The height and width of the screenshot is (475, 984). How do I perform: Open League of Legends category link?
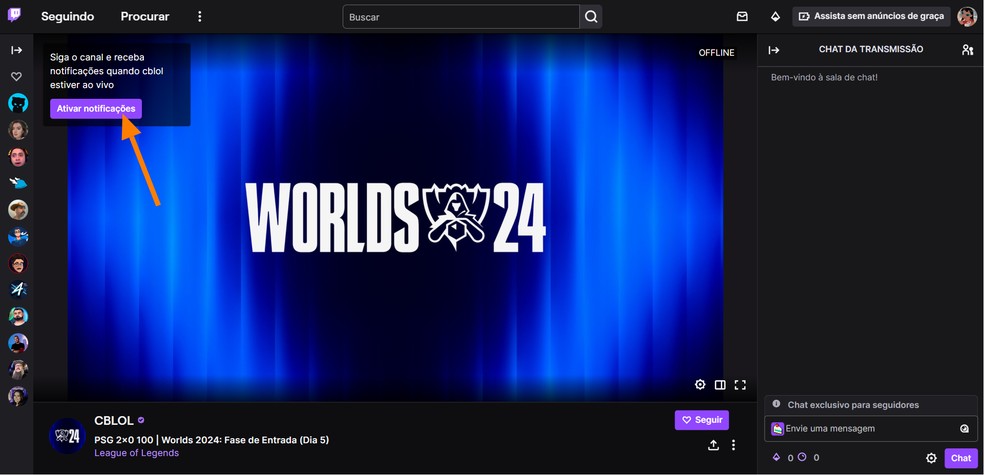click(x=137, y=453)
